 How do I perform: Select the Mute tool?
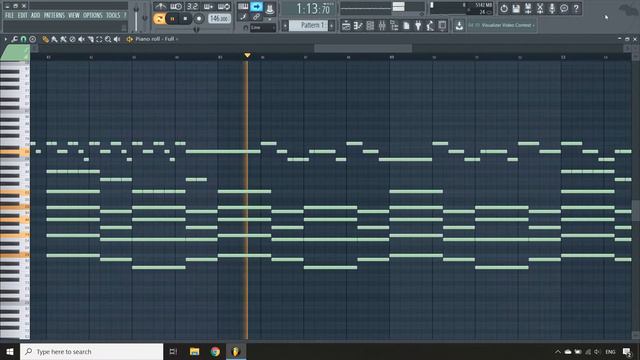pos(81,39)
